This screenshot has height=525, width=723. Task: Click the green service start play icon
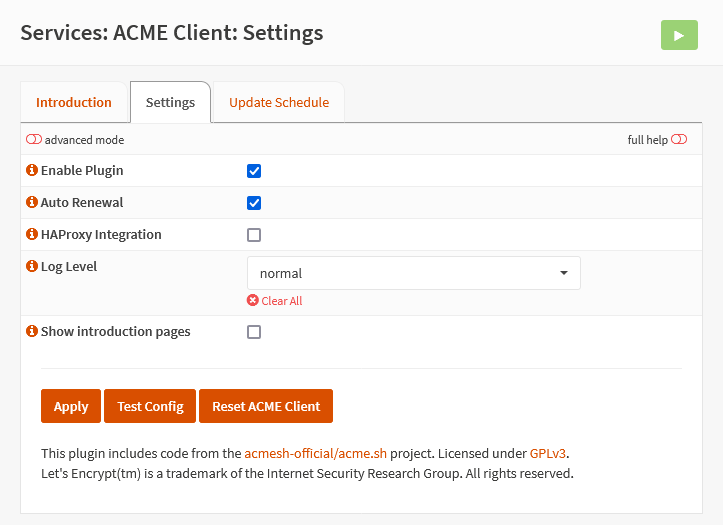[x=679, y=34]
